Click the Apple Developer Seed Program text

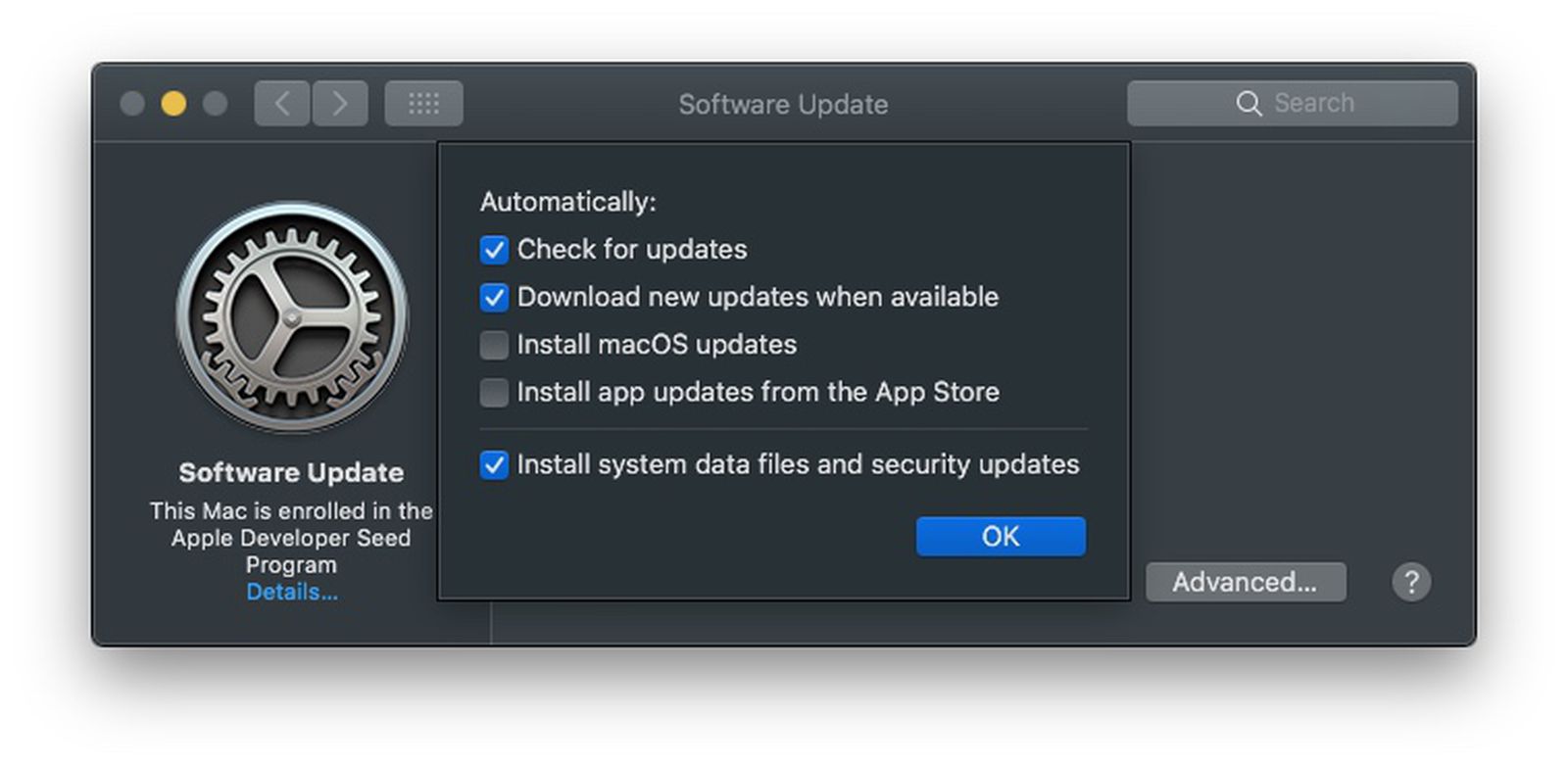click(290, 538)
